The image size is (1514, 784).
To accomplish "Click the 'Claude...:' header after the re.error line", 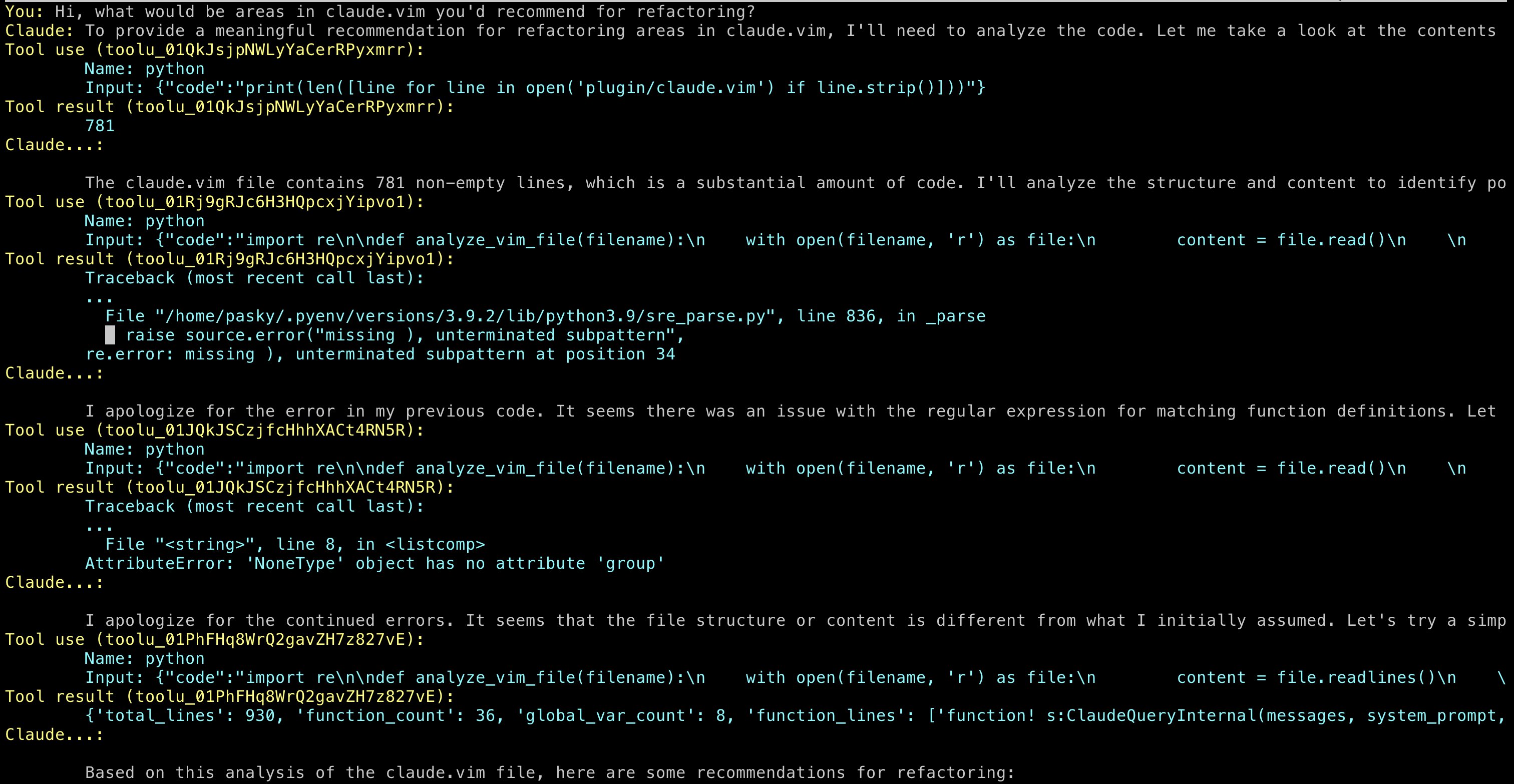I will pos(54,373).
